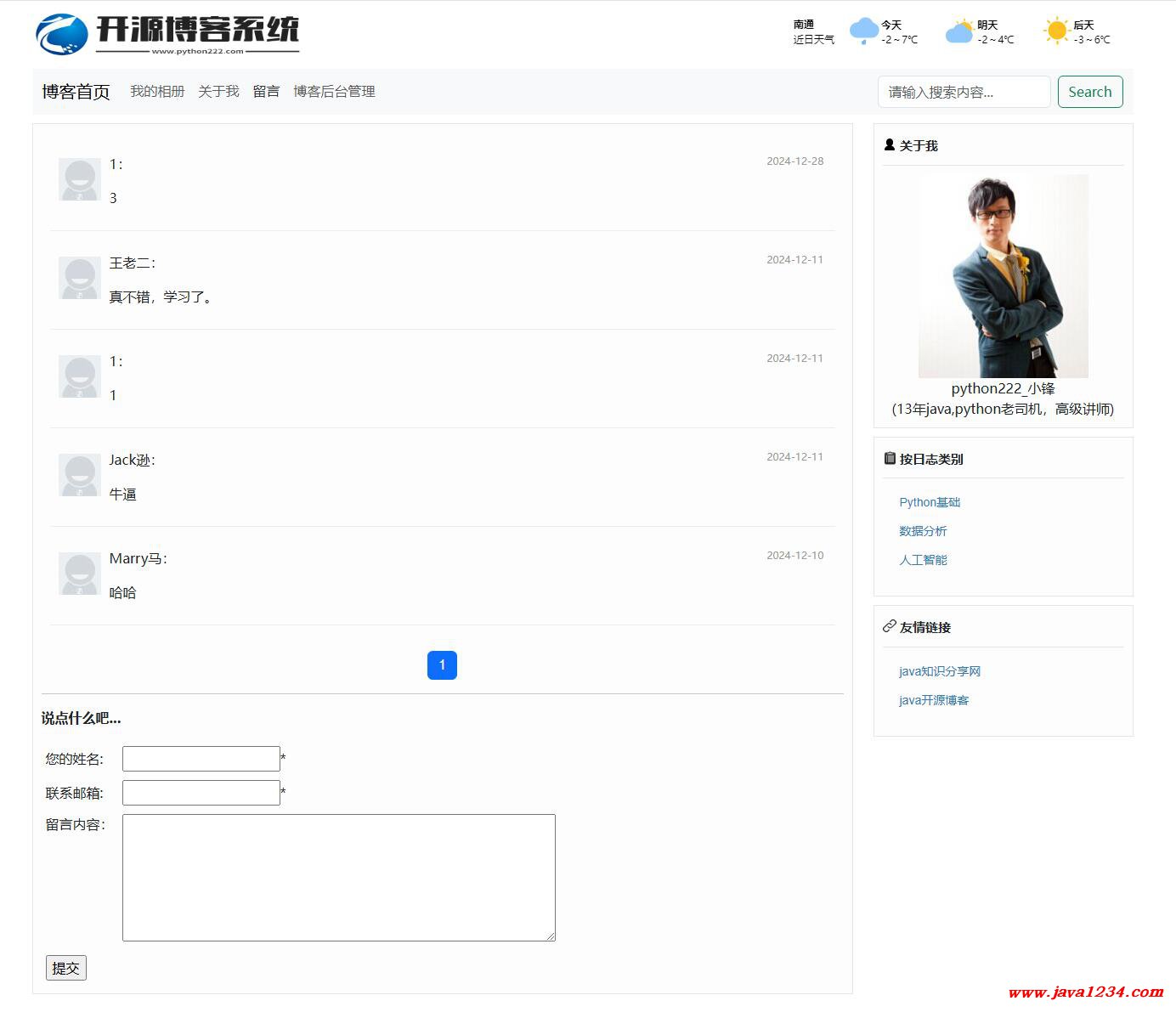Click the blog system logo icon

tap(61, 35)
